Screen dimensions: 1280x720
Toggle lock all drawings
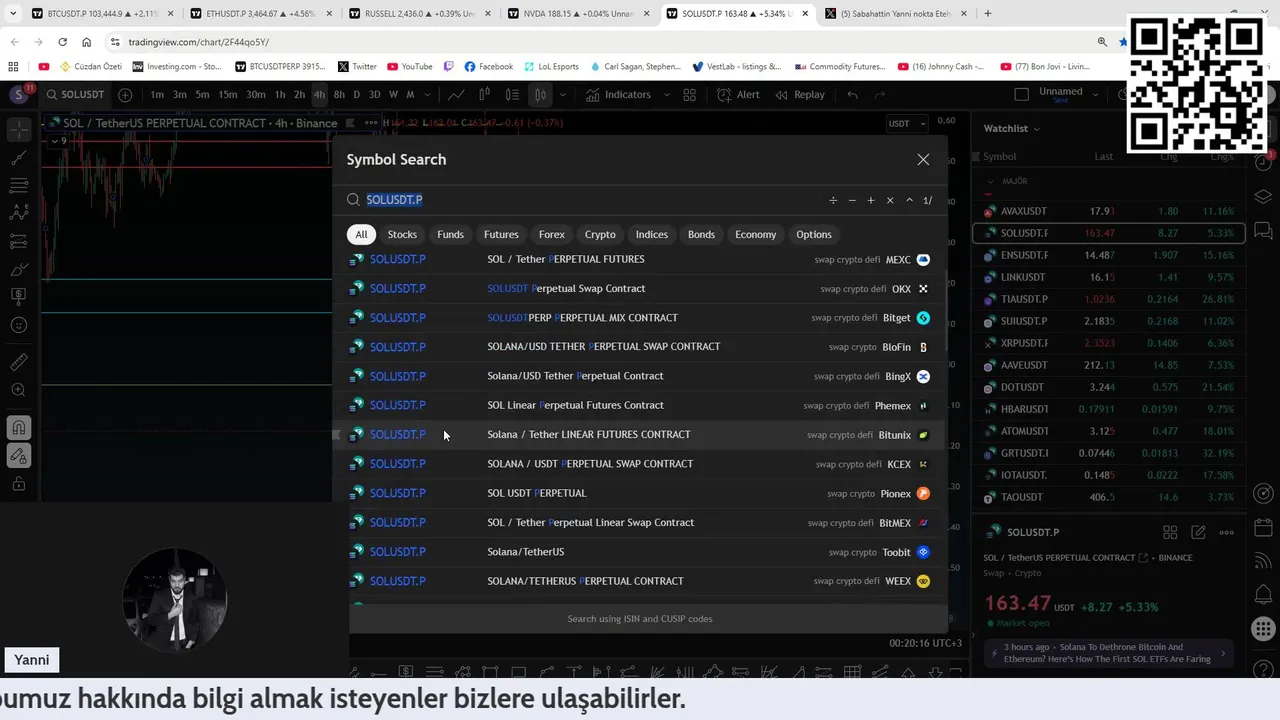pos(18,484)
